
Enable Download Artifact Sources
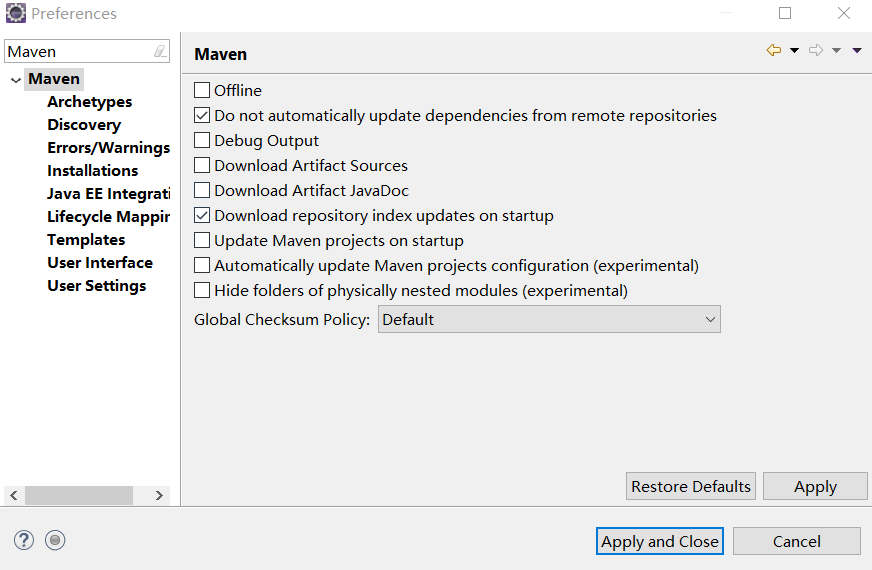pos(202,166)
